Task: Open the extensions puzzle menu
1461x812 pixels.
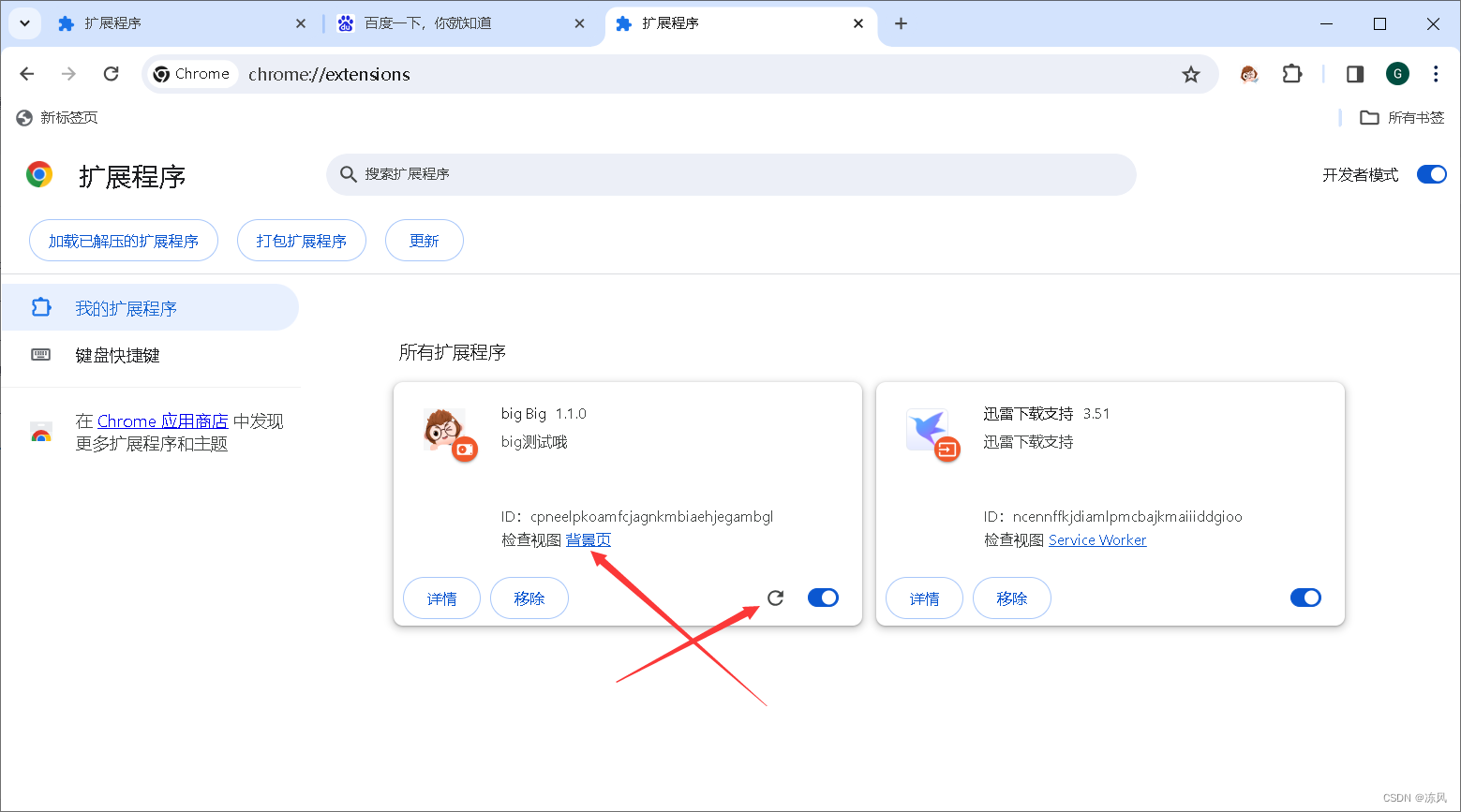Action: 1292,74
